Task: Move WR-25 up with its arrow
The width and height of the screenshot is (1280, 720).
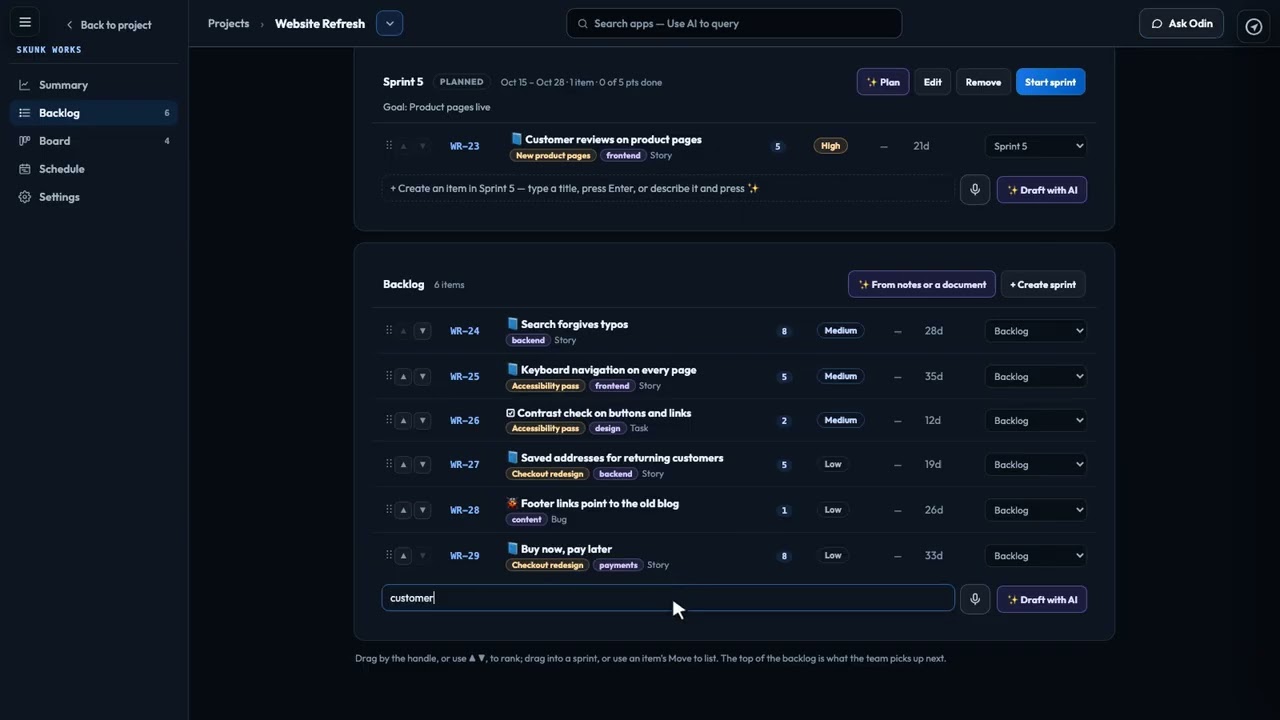Action: [x=404, y=377]
